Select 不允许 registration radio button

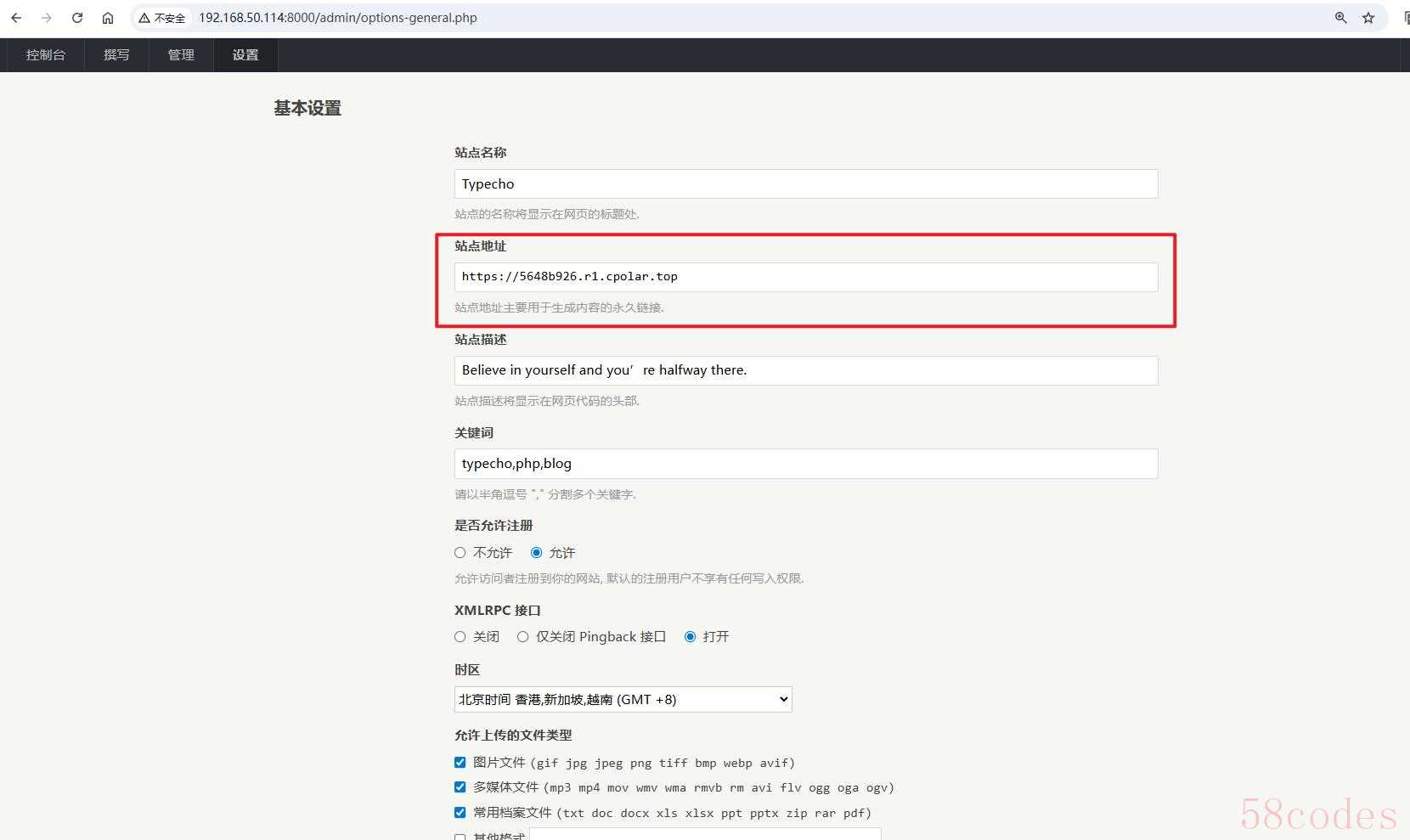point(460,553)
